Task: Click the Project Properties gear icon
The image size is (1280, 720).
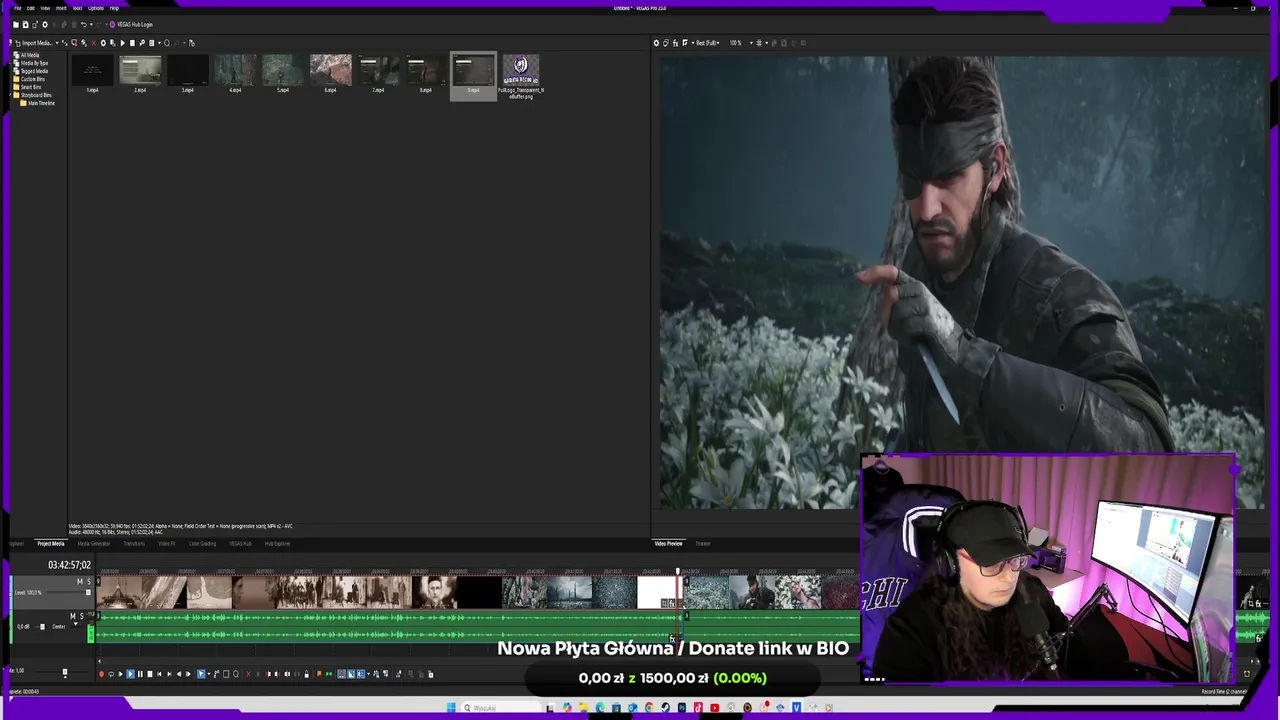Action: 45,24
